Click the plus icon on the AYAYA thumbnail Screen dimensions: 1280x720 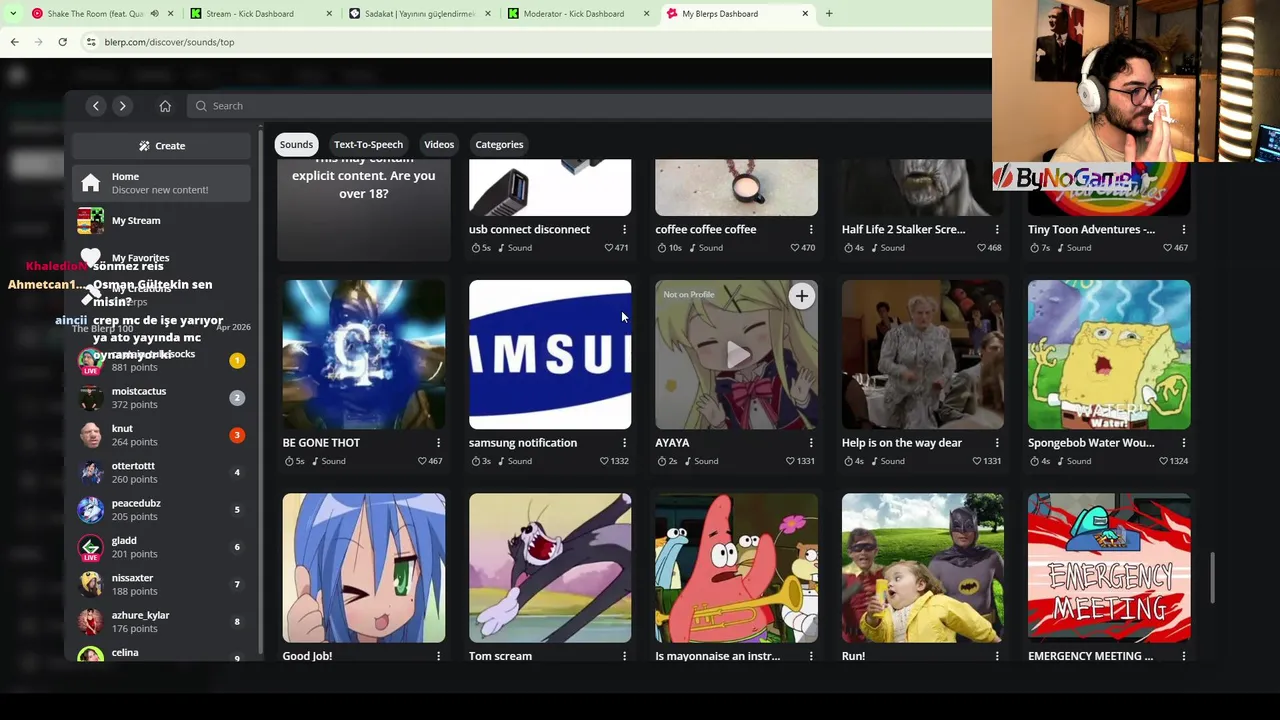(x=801, y=296)
